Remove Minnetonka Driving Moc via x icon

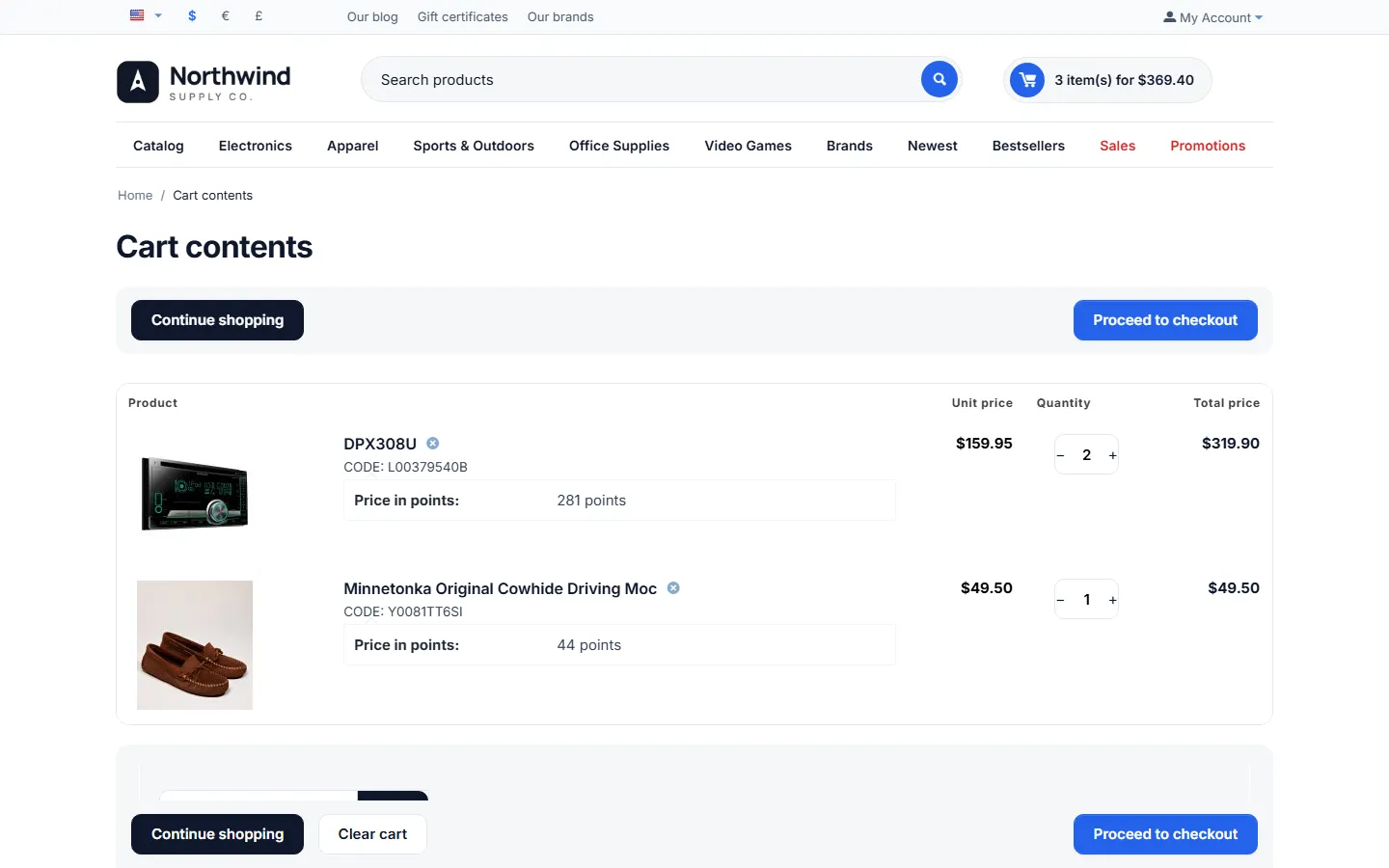coord(673,588)
